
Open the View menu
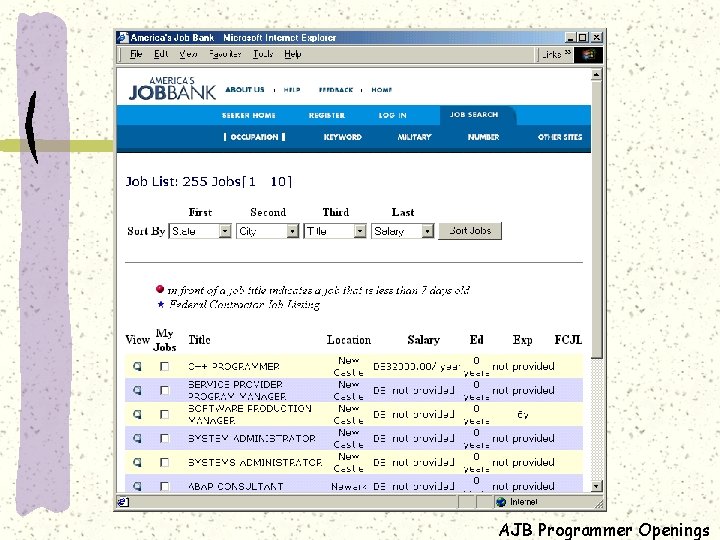pos(188,54)
